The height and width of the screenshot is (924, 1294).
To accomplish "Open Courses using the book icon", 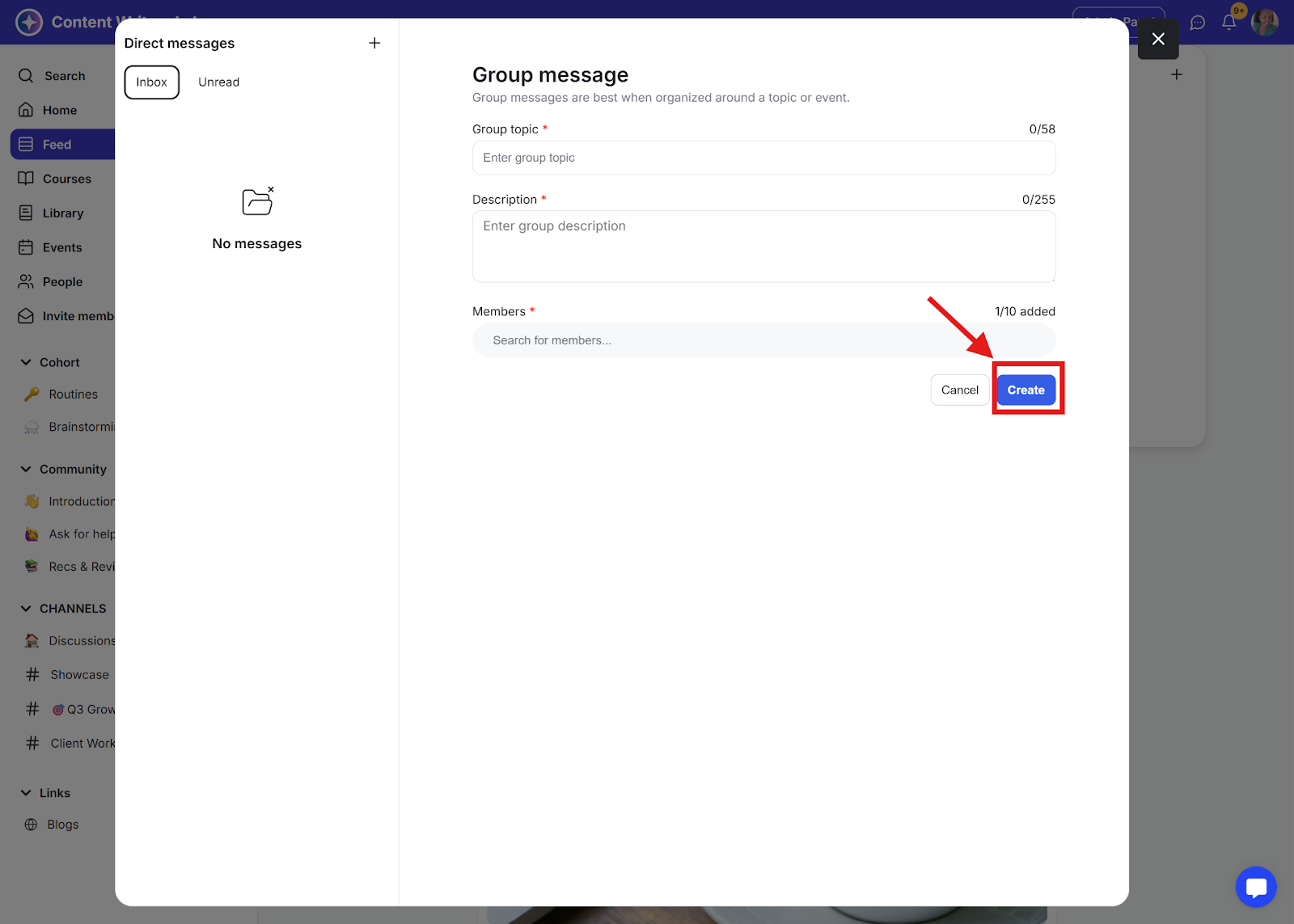I will pyautogui.click(x=26, y=179).
